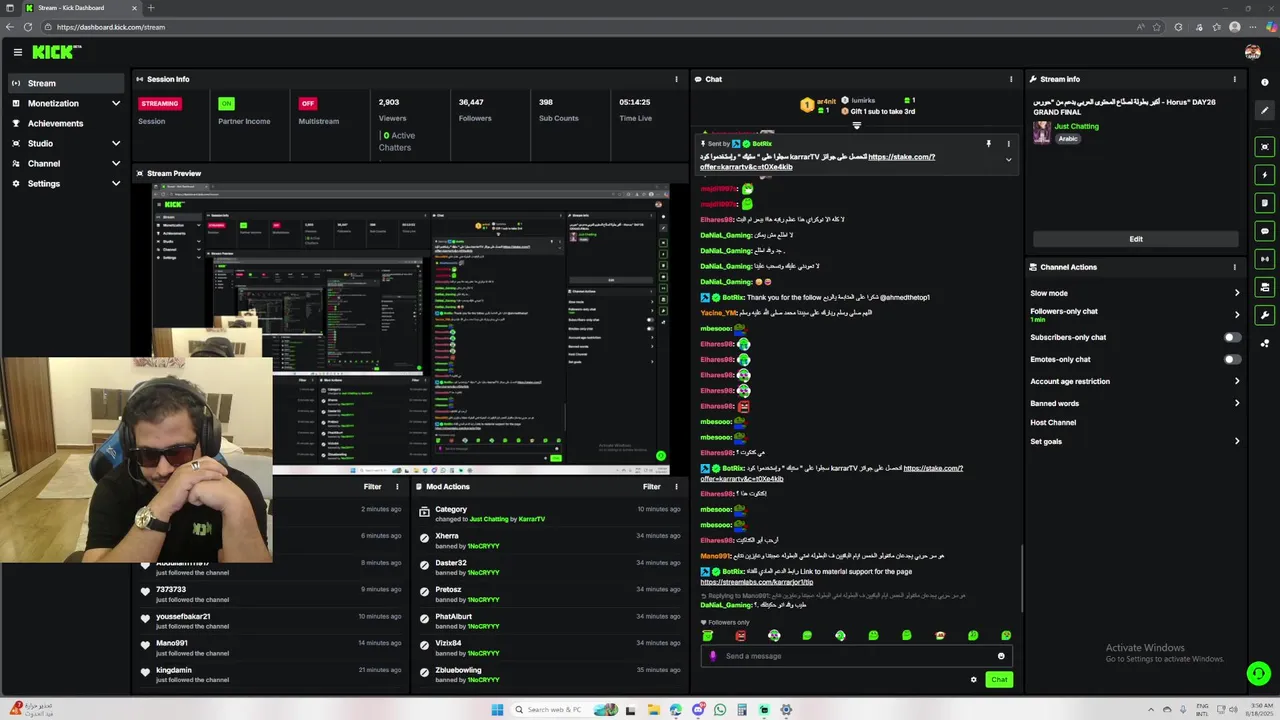Click the three-dots cluster icon in the right rail

tap(1264, 343)
